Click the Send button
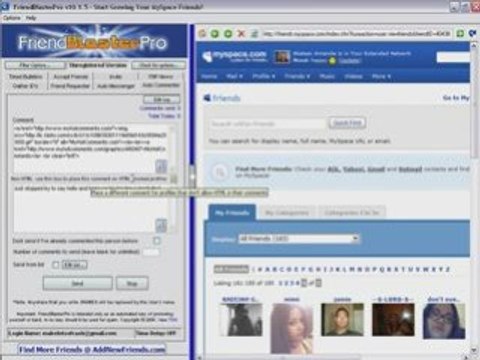Screen dimensions: 480x360 (78, 283)
